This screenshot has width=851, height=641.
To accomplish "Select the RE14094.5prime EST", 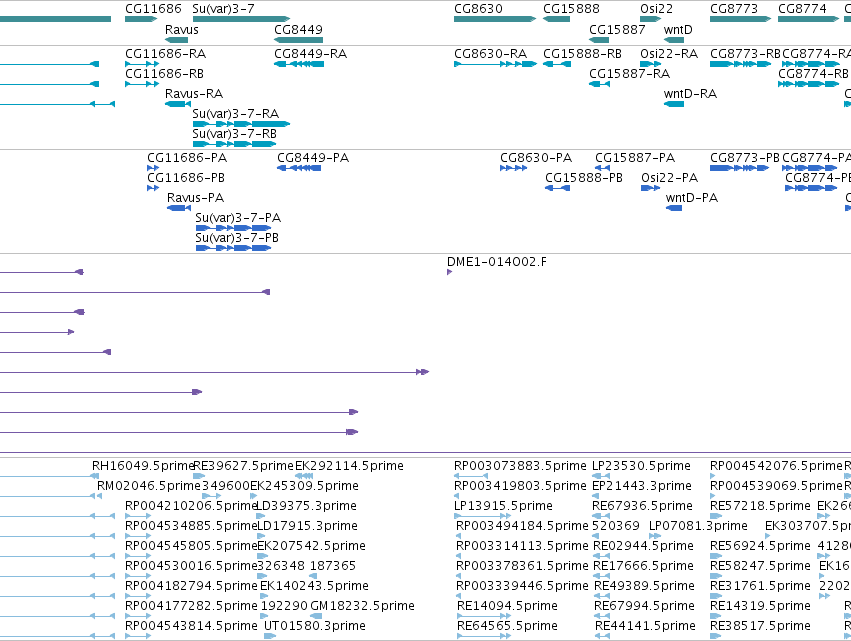I will tap(484, 616).
